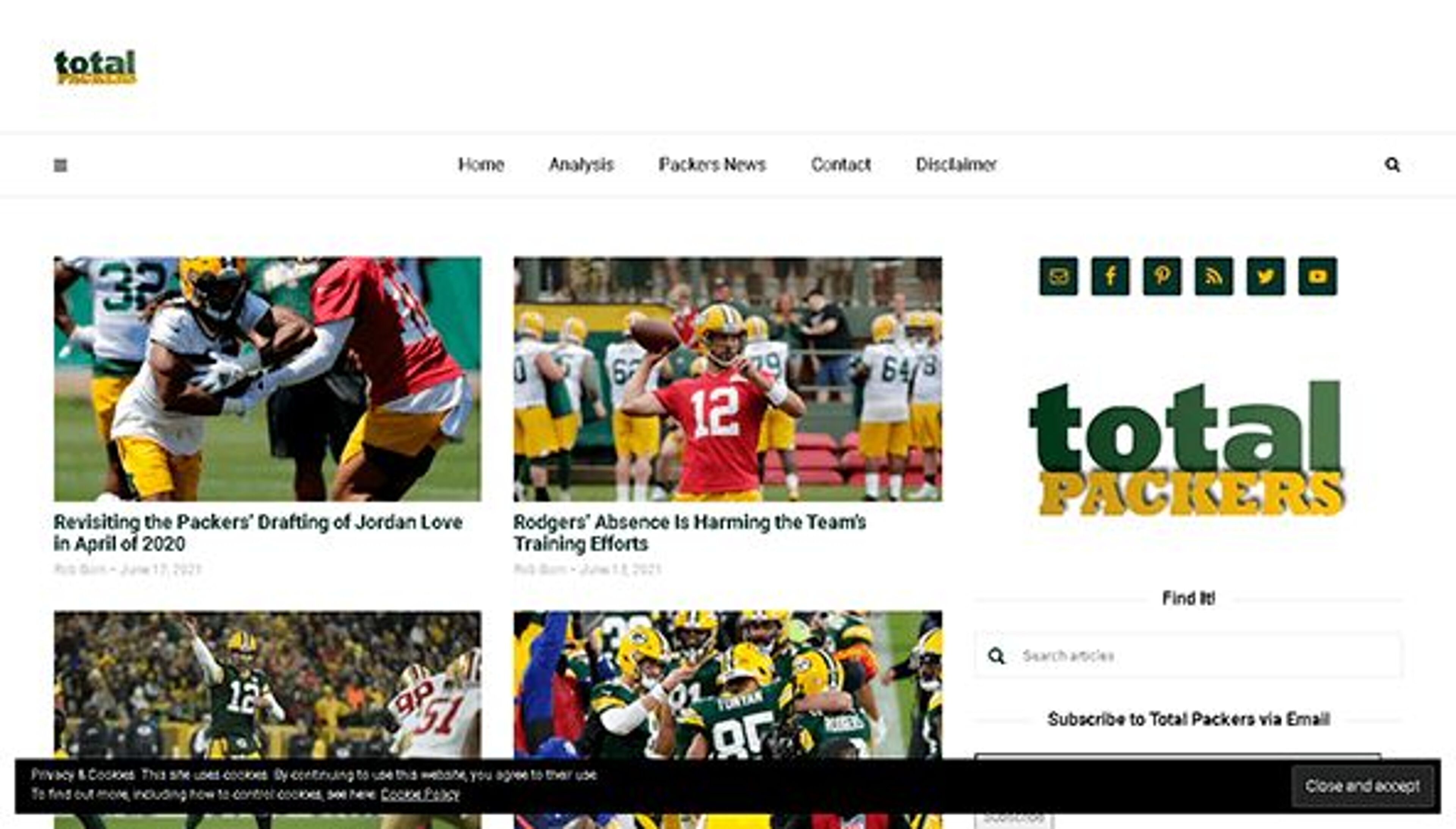The height and width of the screenshot is (829, 1456).
Task: Open the Disclaimer page
Action: [x=955, y=165]
